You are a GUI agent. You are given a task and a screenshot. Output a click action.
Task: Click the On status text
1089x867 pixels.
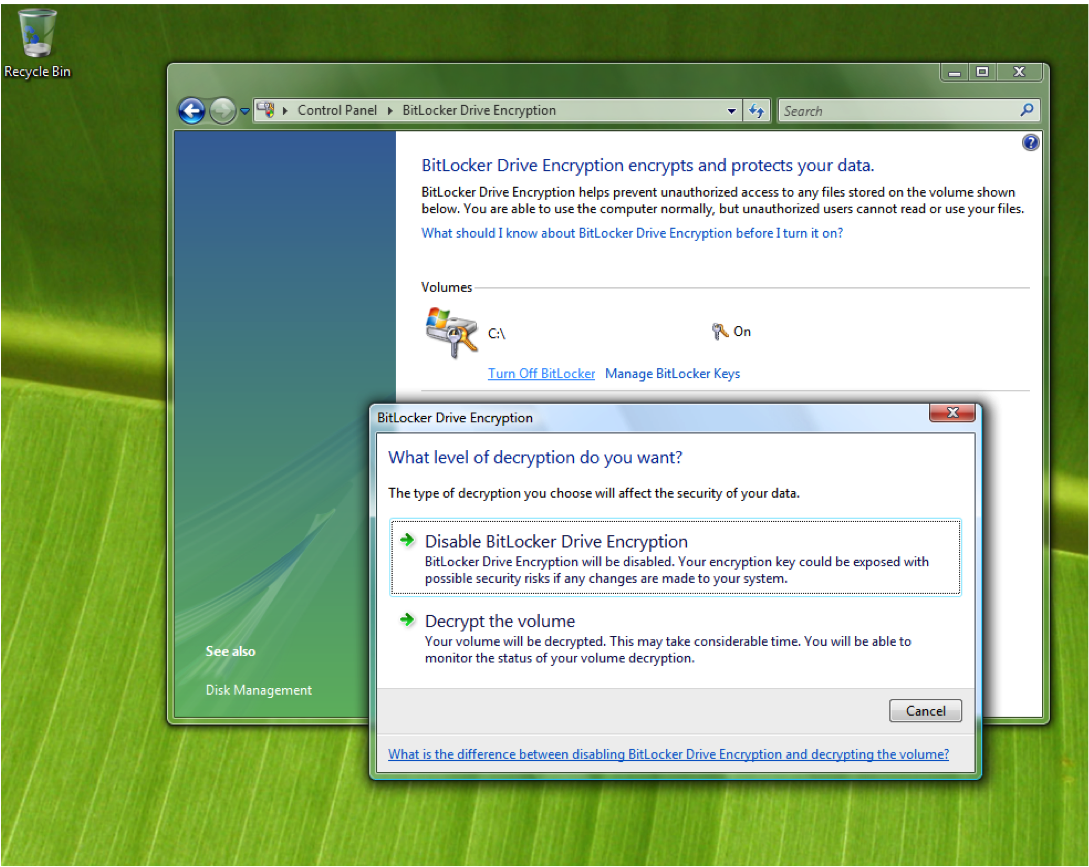[x=742, y=332]
